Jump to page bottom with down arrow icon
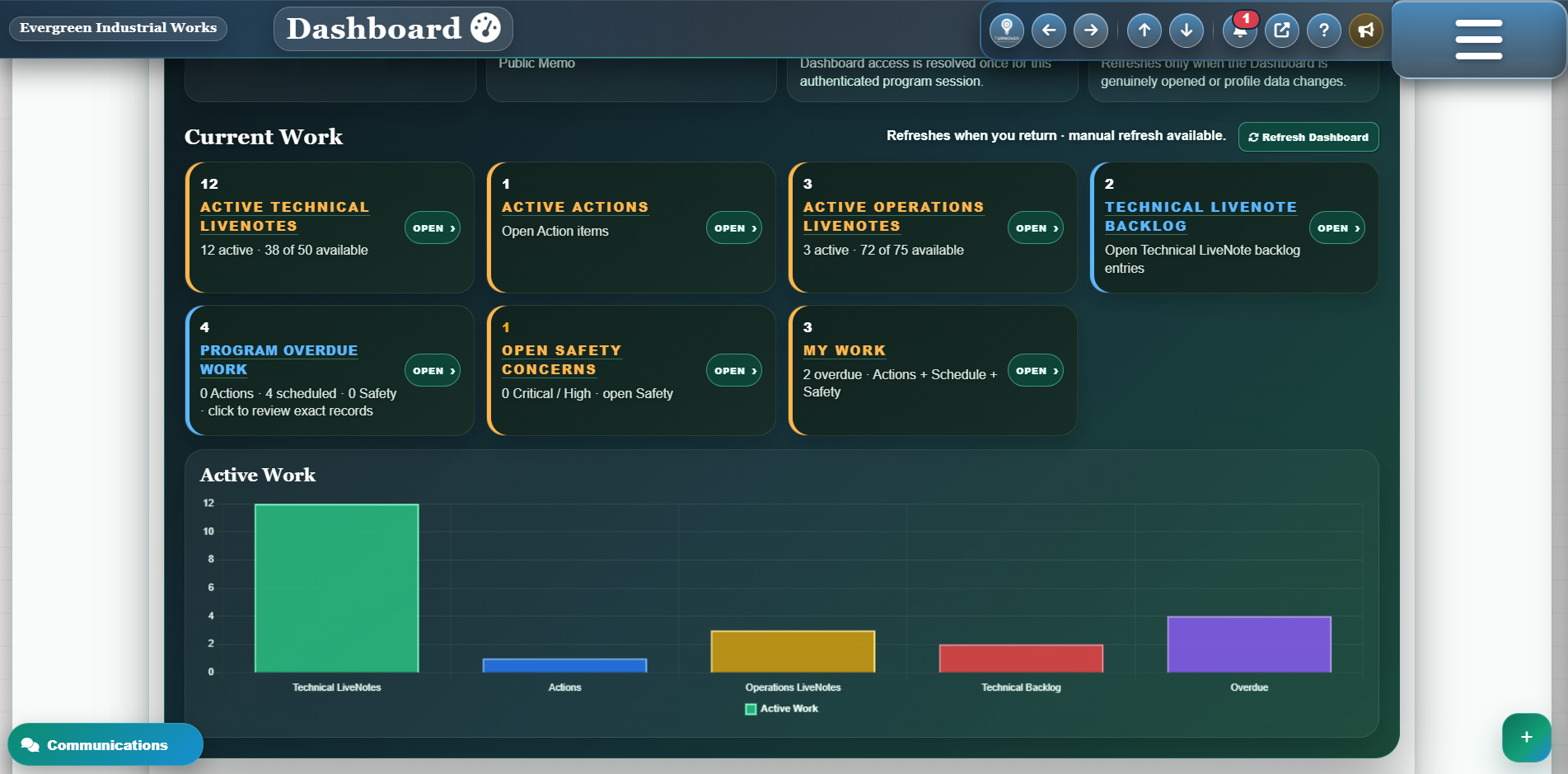 click(x=1187, y=30)
